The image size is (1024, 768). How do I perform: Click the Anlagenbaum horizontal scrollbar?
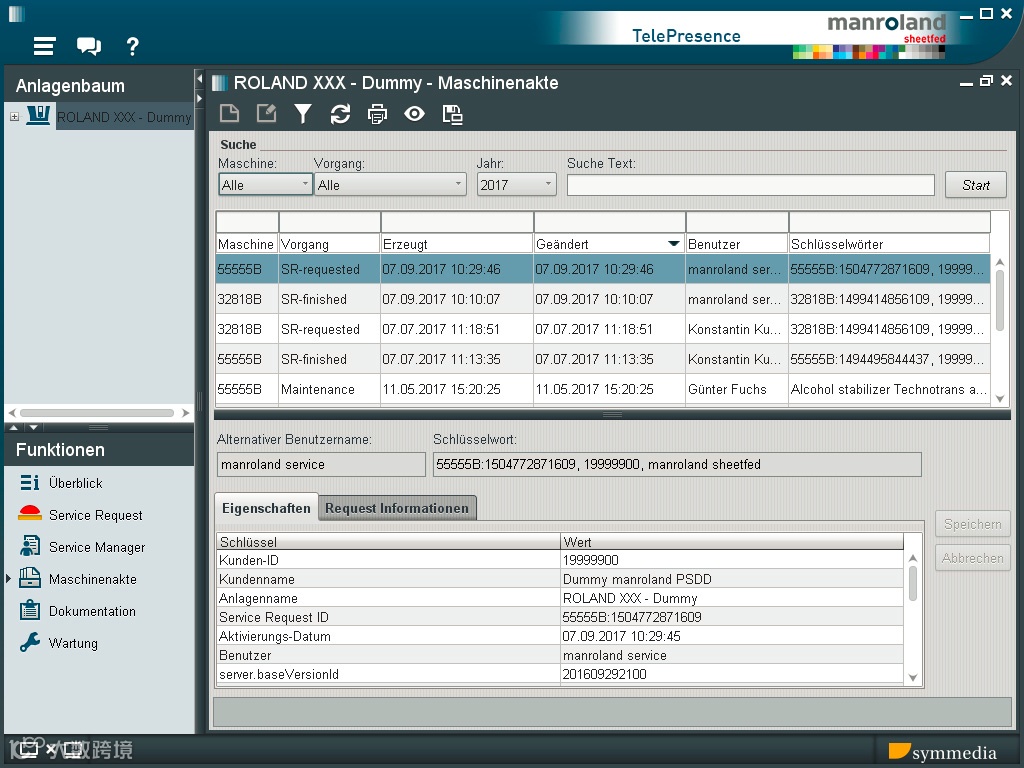[98, 413]
